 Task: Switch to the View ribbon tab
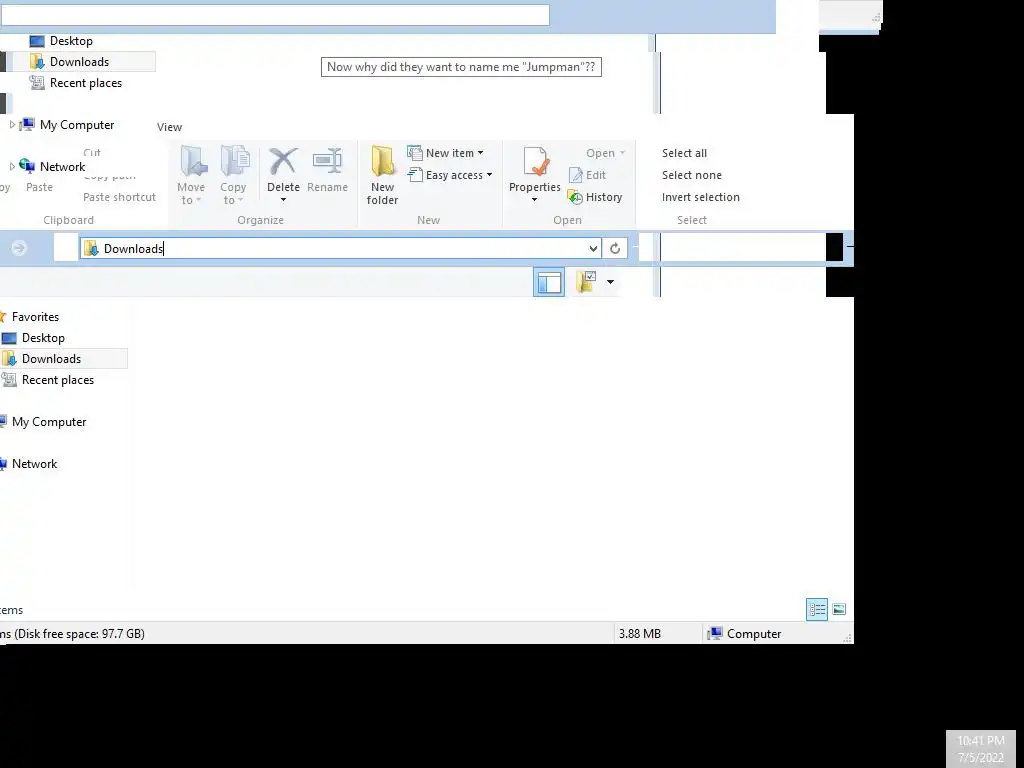click(x=169, y=127)
